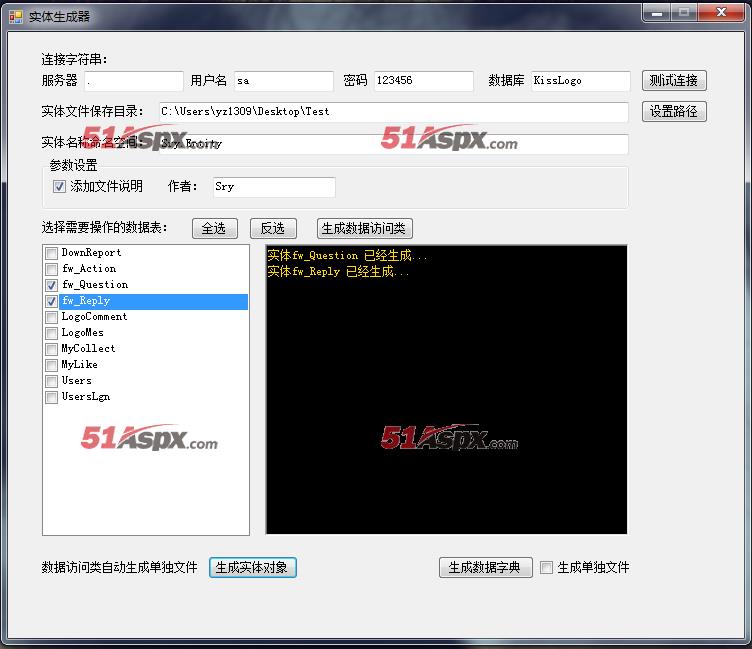The height and width of the screenshot is (649, 752).
Task: Check the MyLike table checkbox
Action: tap(51, 365)
